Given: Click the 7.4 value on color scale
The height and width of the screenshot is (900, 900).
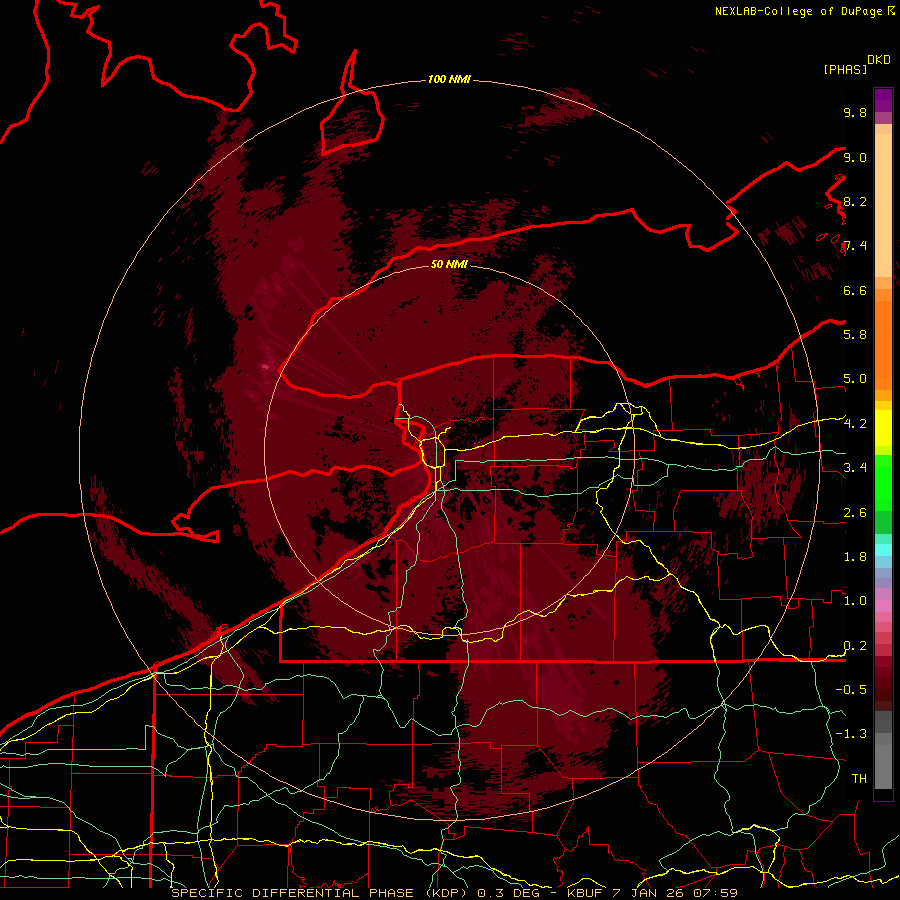Looking at the screenshot, I should [855, 246].
